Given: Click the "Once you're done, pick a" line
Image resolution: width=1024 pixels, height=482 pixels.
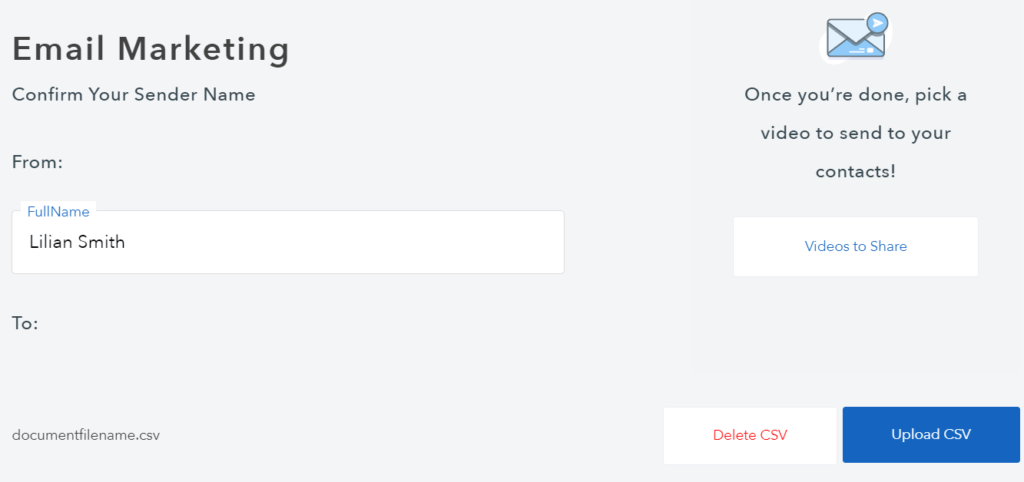Looking at the screenshot, I should click(x=855, y=95).
